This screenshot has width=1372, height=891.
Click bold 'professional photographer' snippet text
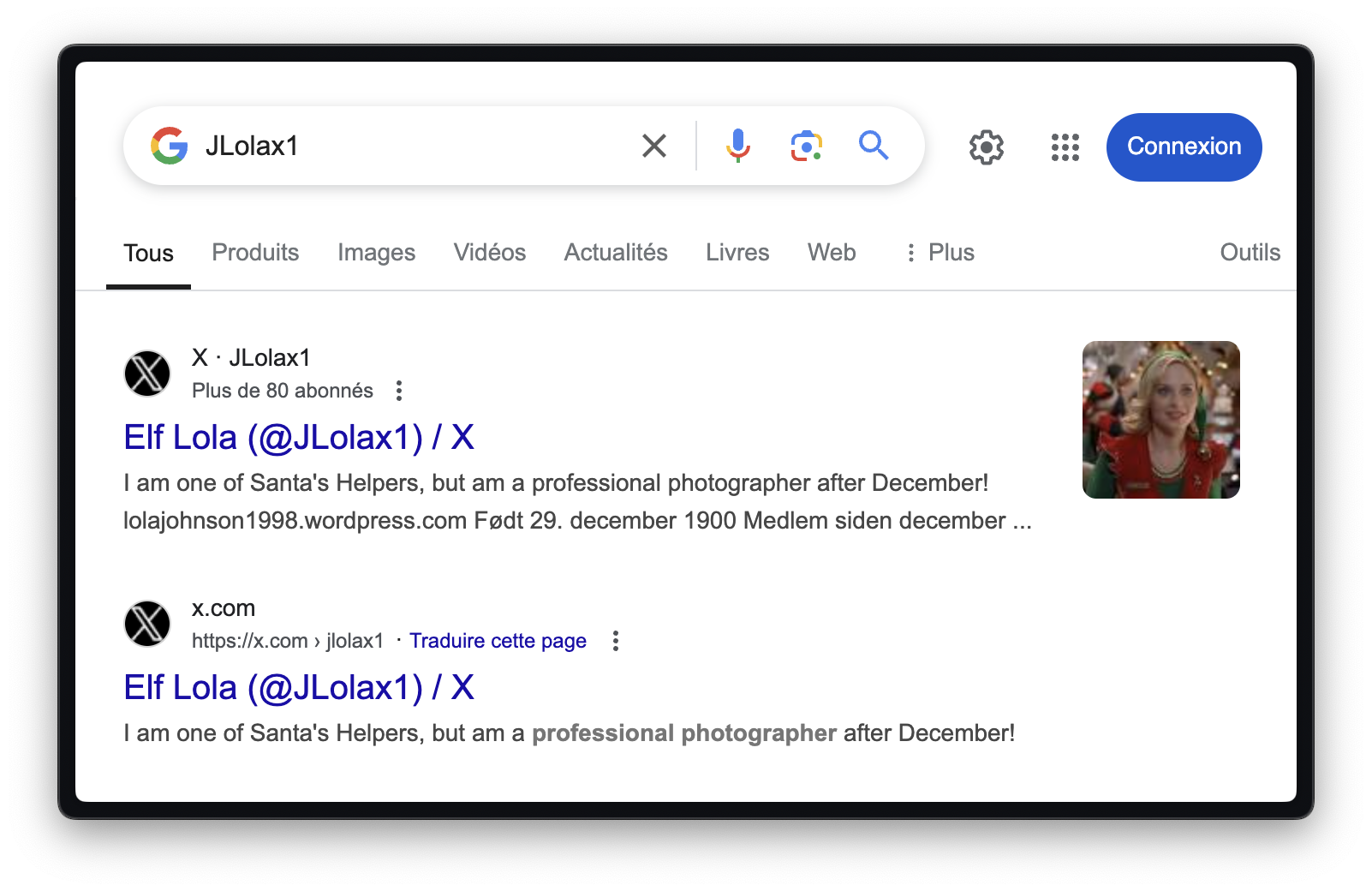684,733
